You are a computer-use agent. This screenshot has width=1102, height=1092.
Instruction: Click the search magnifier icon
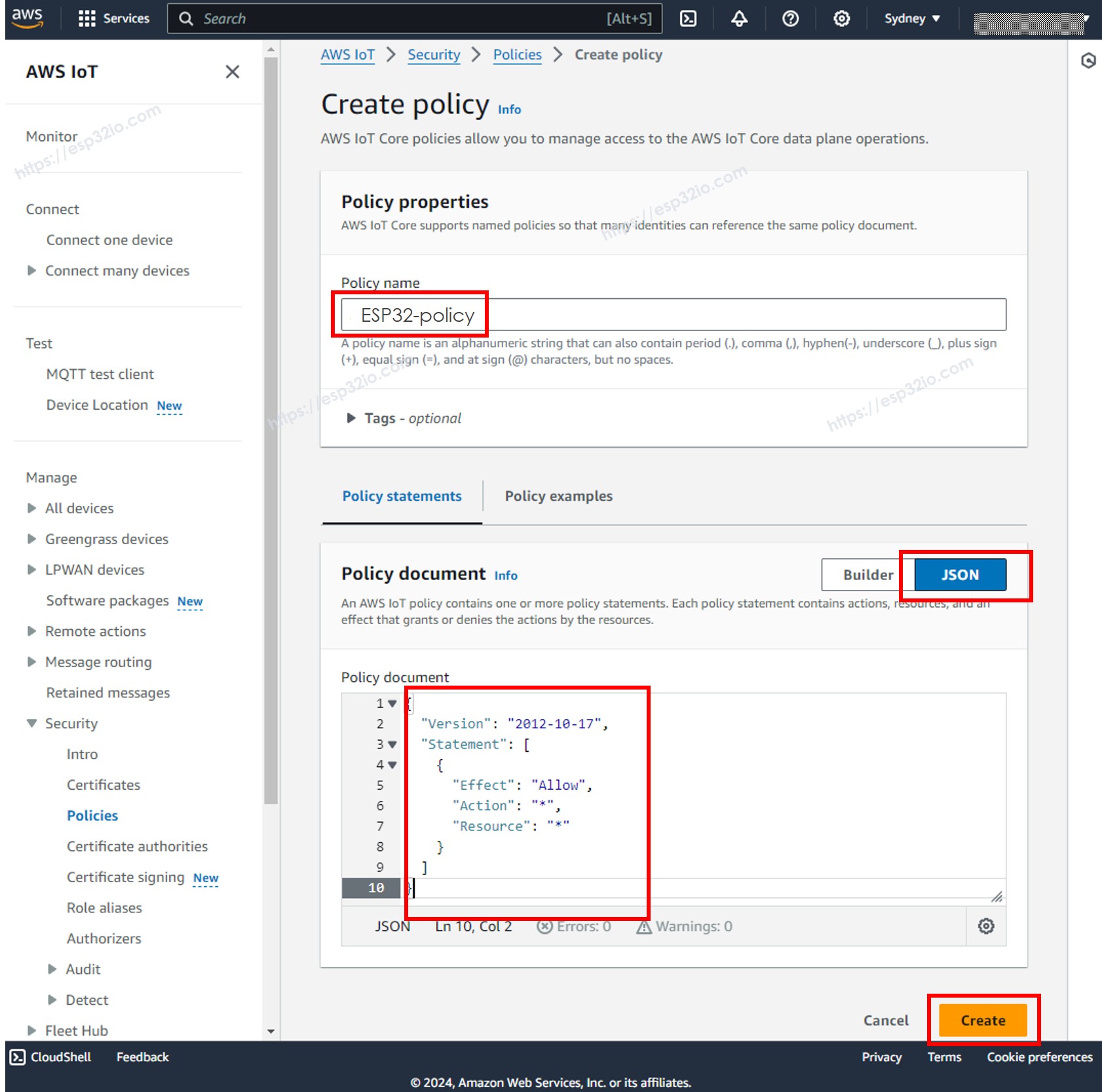click(x=186, y=18)
